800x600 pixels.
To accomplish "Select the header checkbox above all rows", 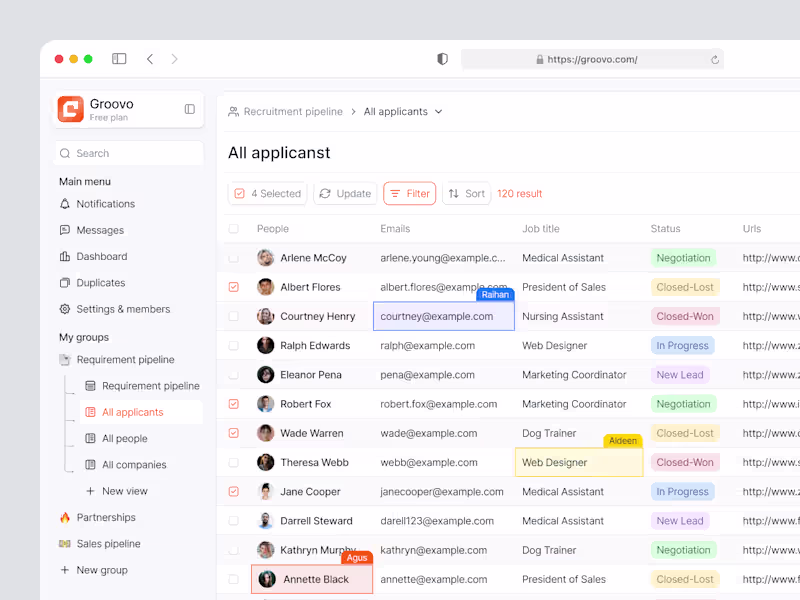I will coord(233,228).
